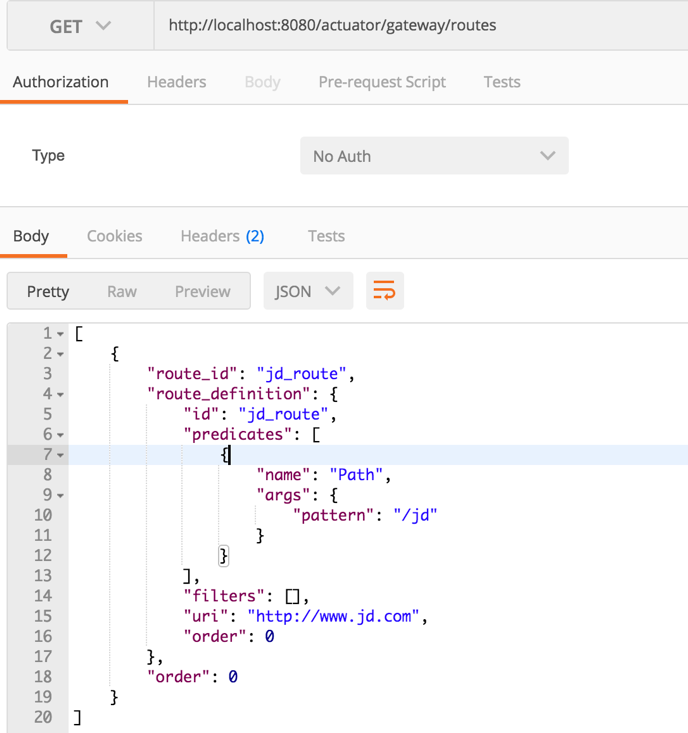Collapse the fold arrow on line 1
This screenshot has height=733, width=688.
[x=60, y=334]
